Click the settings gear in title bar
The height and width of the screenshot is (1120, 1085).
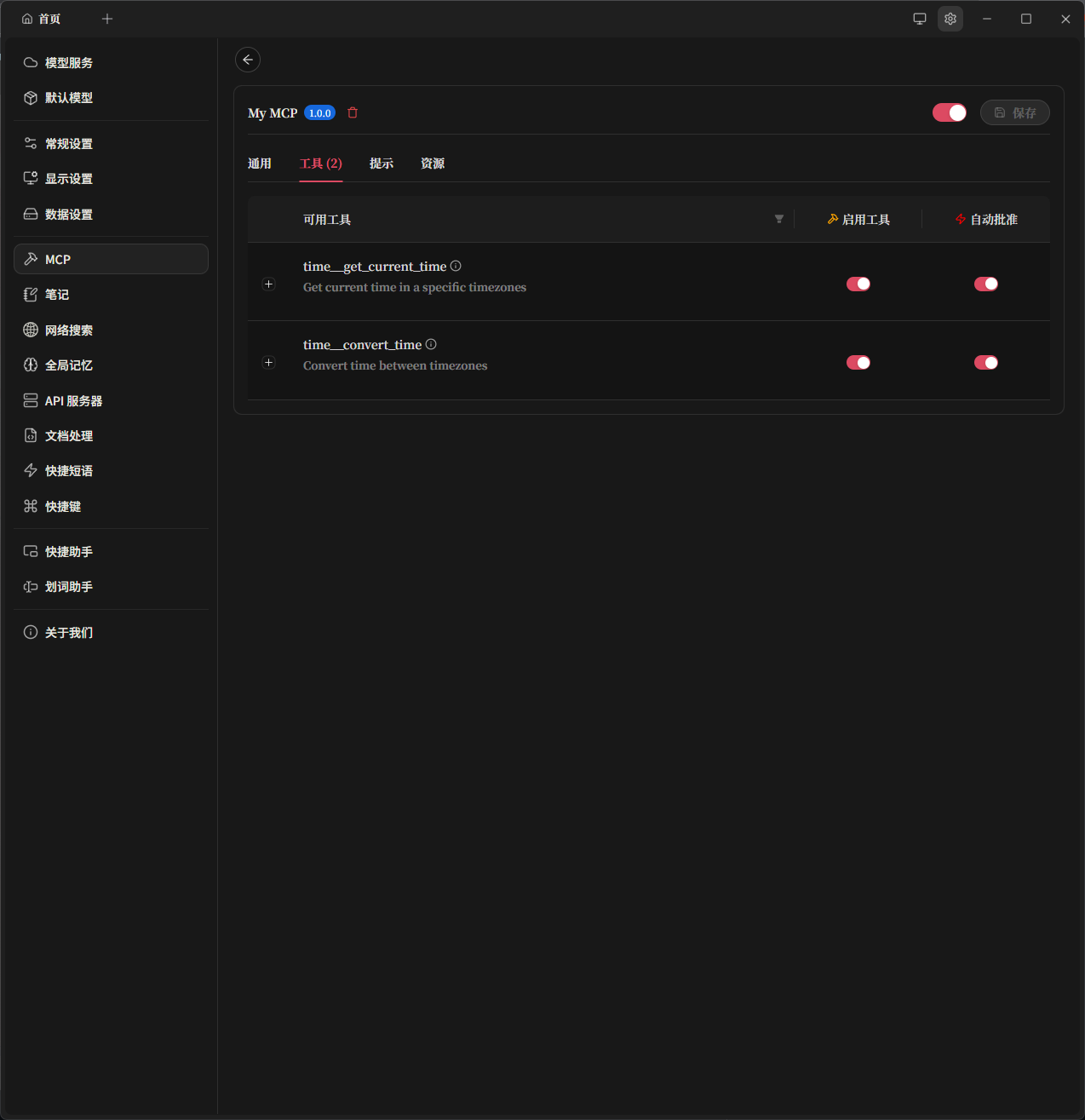950,19
